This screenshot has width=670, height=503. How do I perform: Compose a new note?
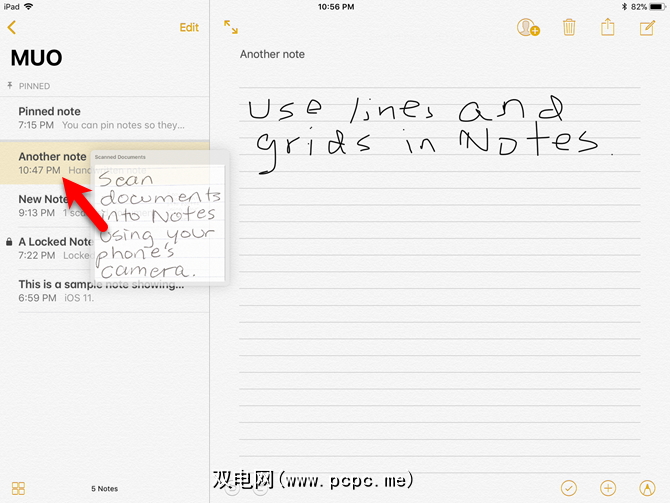tap(647, 28)
